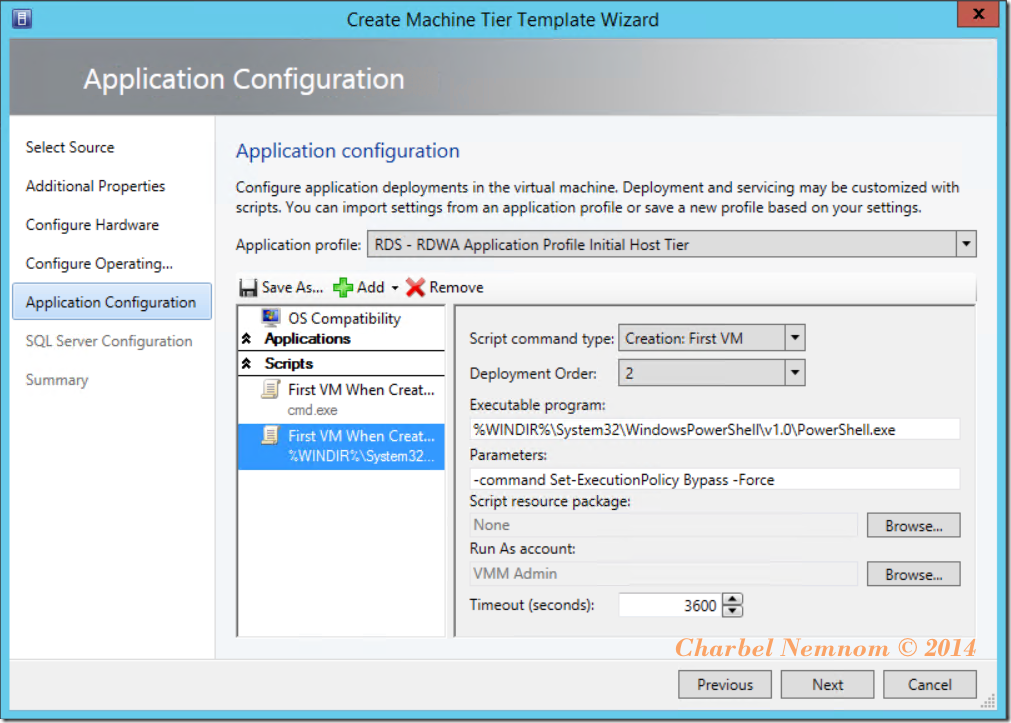Browse for Run As account
Image resolution: width=1011 pixels, height=723 pixels.
(913, 574)
